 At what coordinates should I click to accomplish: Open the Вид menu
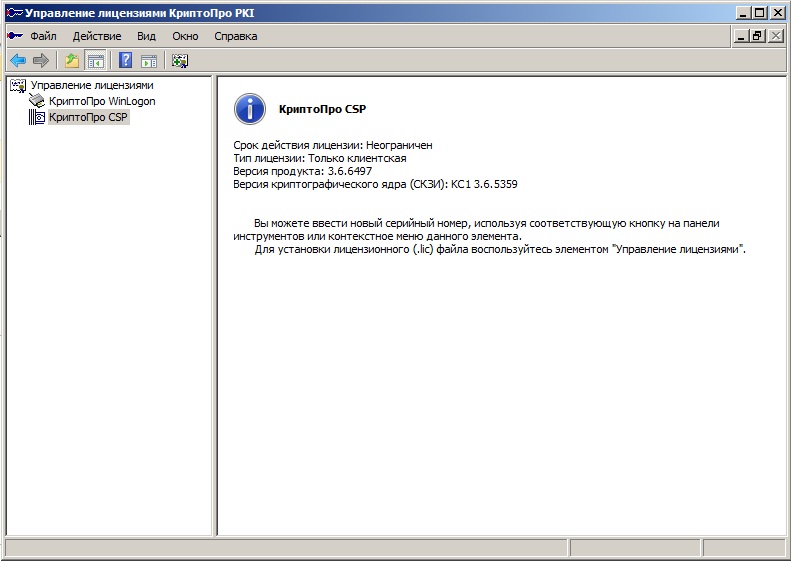click(146, 36)
